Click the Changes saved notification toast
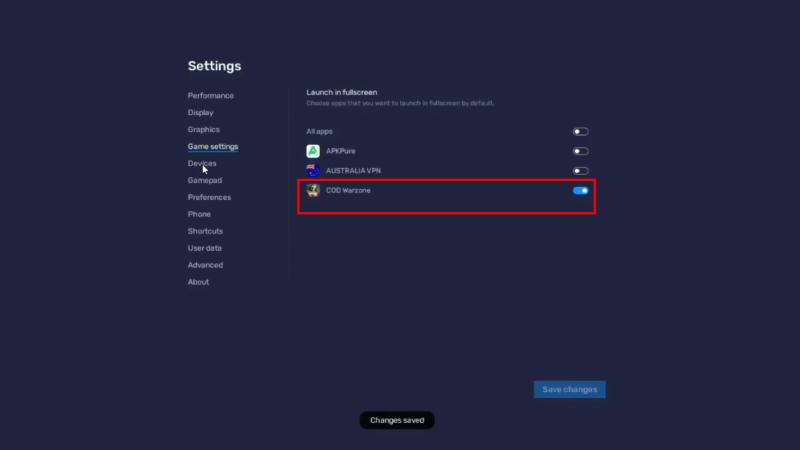800x450 pixels. click(397, 420)
